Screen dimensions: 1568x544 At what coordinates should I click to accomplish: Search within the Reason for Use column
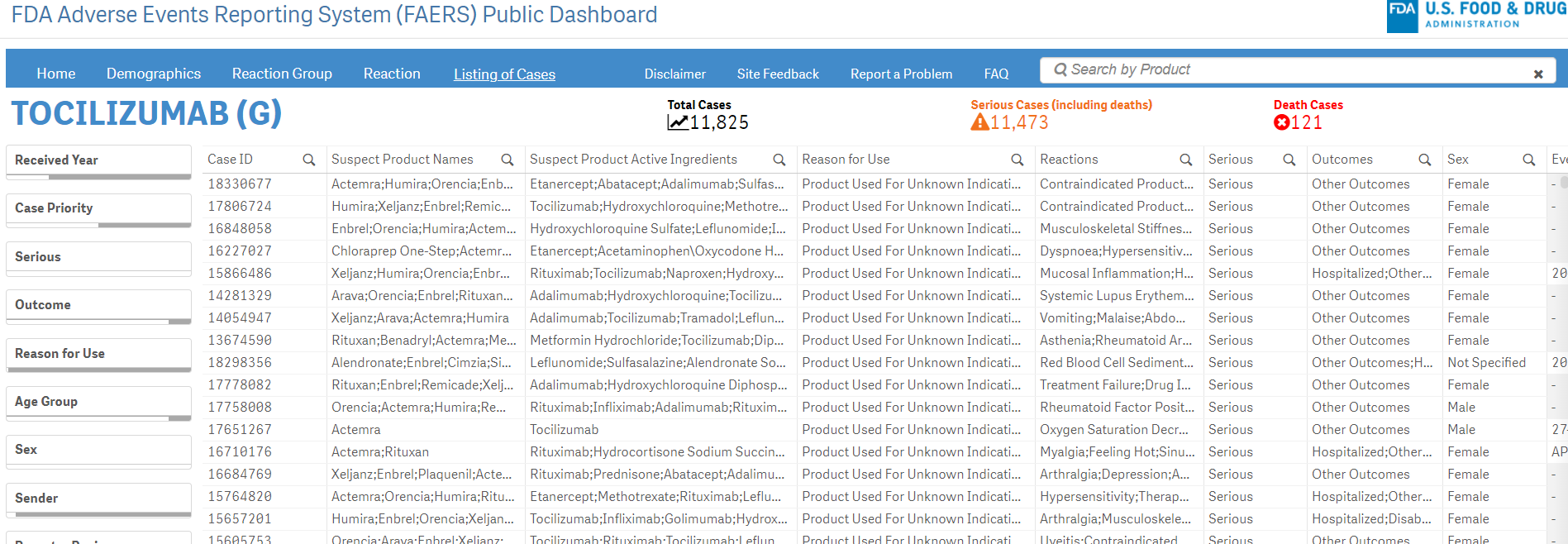click(x=1018, y=160)
